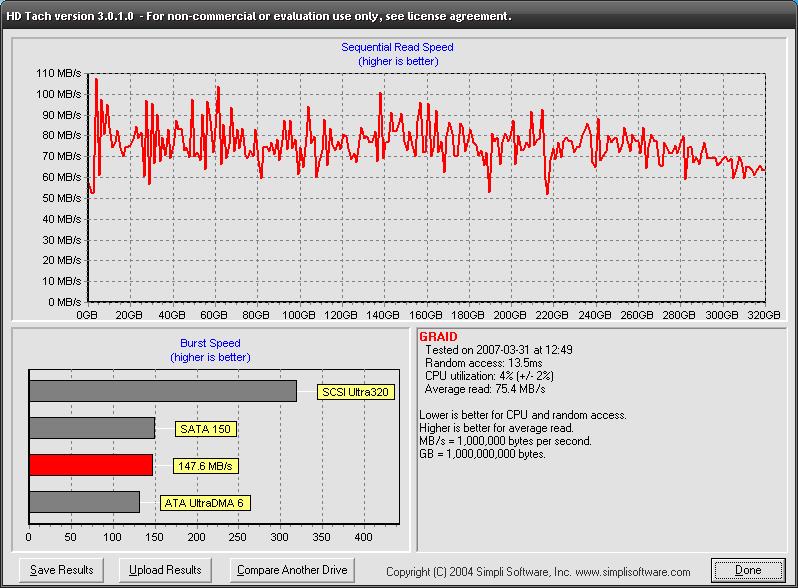Viewport: 798px width, 588px height.
Task: Click the ATA UltraDMA 6 label
Action: (x=205, y=503)
